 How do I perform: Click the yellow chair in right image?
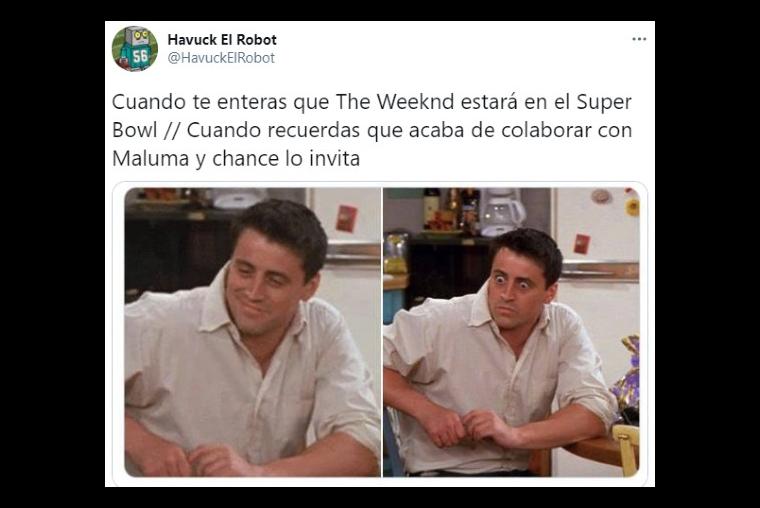[626, 448]
